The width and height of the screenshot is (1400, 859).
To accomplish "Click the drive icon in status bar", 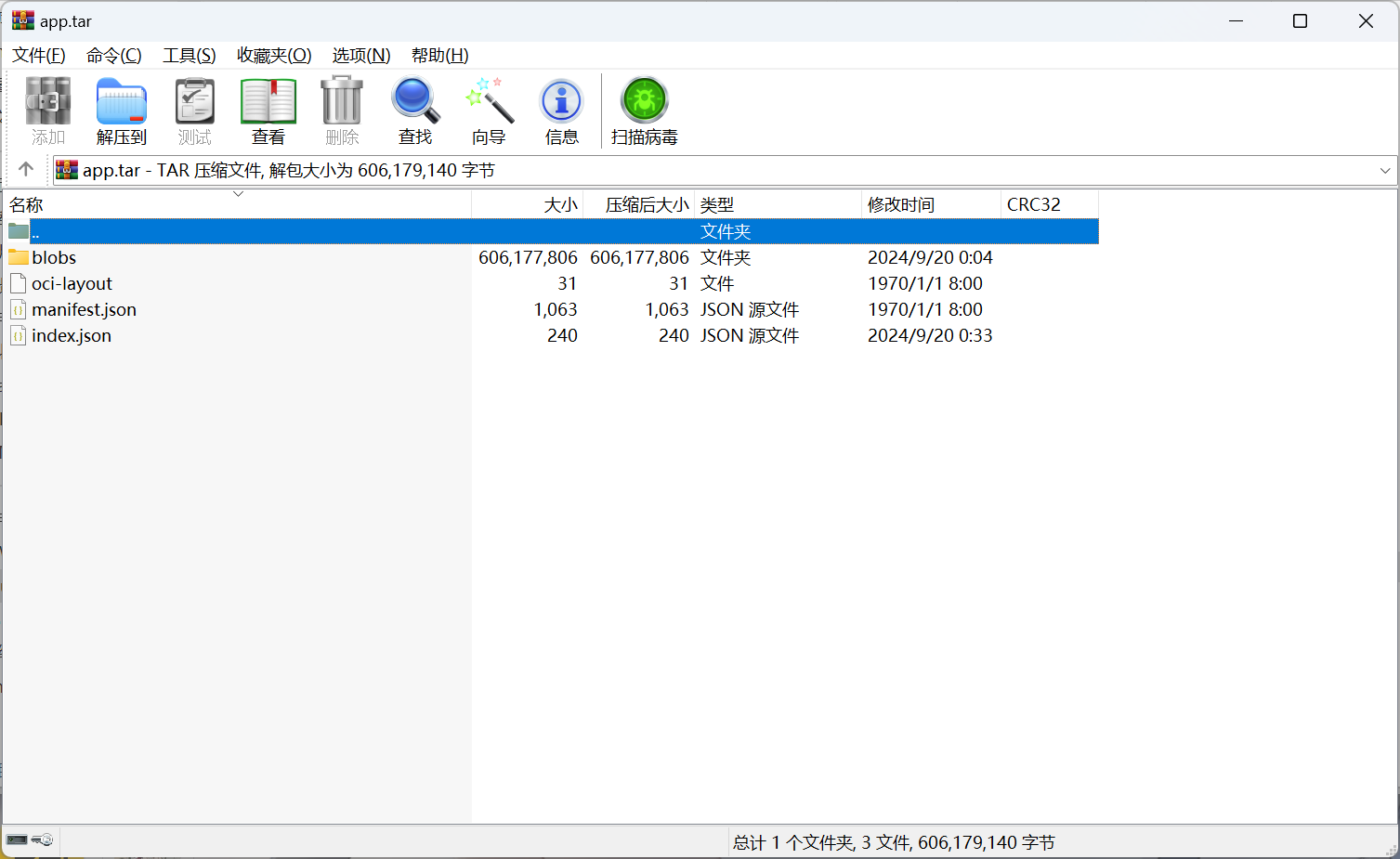I will pyautogui.click(x=18, y=839).
